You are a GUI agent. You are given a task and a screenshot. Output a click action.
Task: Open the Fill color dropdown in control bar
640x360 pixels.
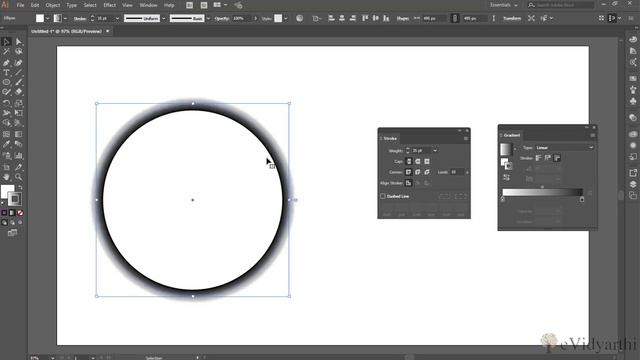point(47,18)
